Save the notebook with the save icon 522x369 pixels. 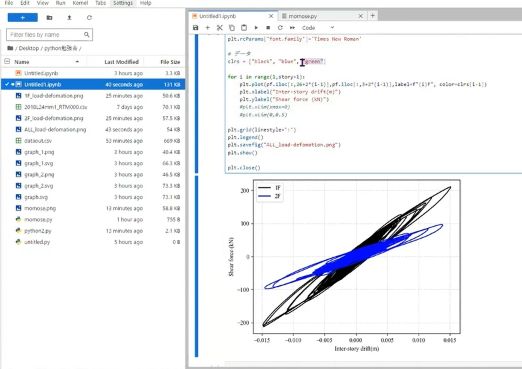(x=196, y=28)
